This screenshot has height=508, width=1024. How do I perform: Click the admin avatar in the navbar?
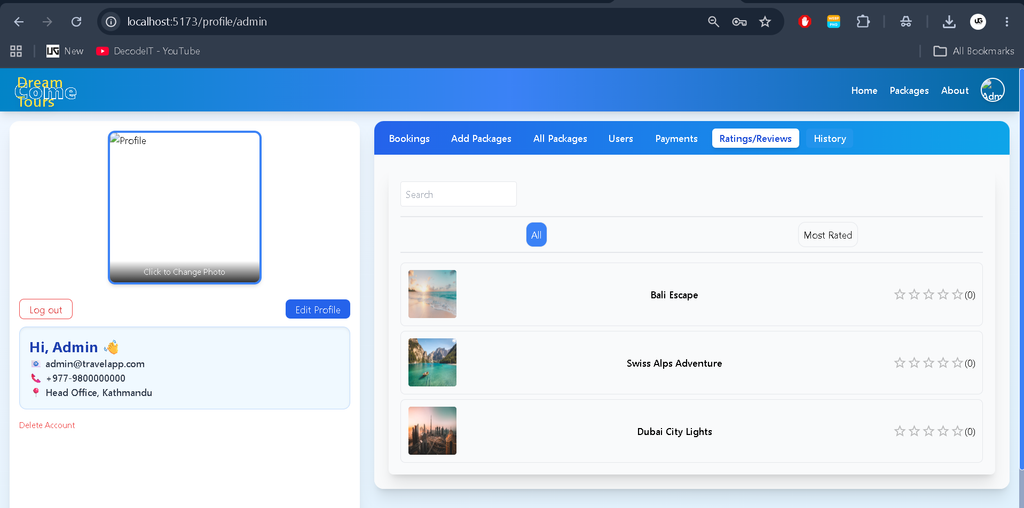(993, 90)
